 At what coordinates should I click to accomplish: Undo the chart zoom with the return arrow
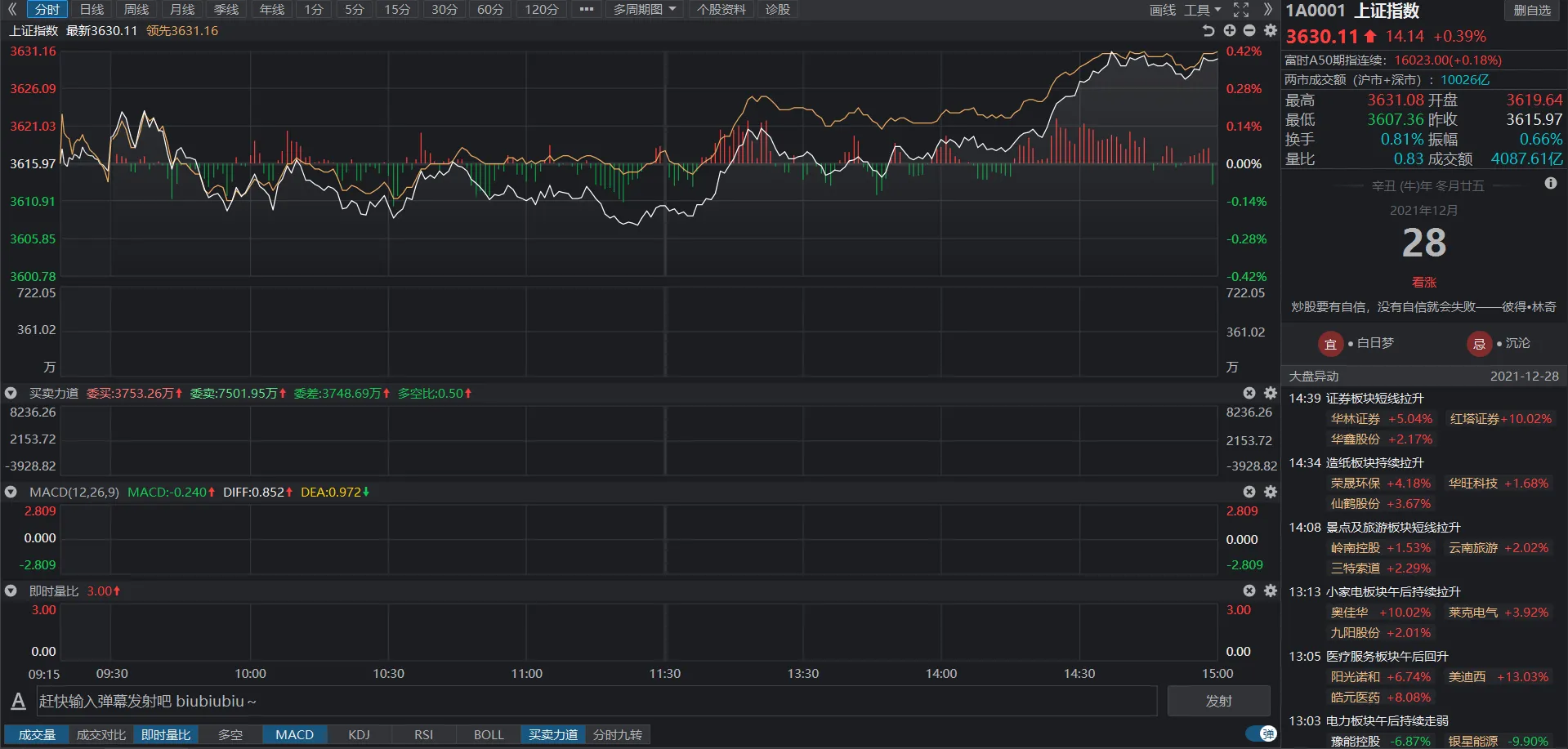coord(1208,30)
